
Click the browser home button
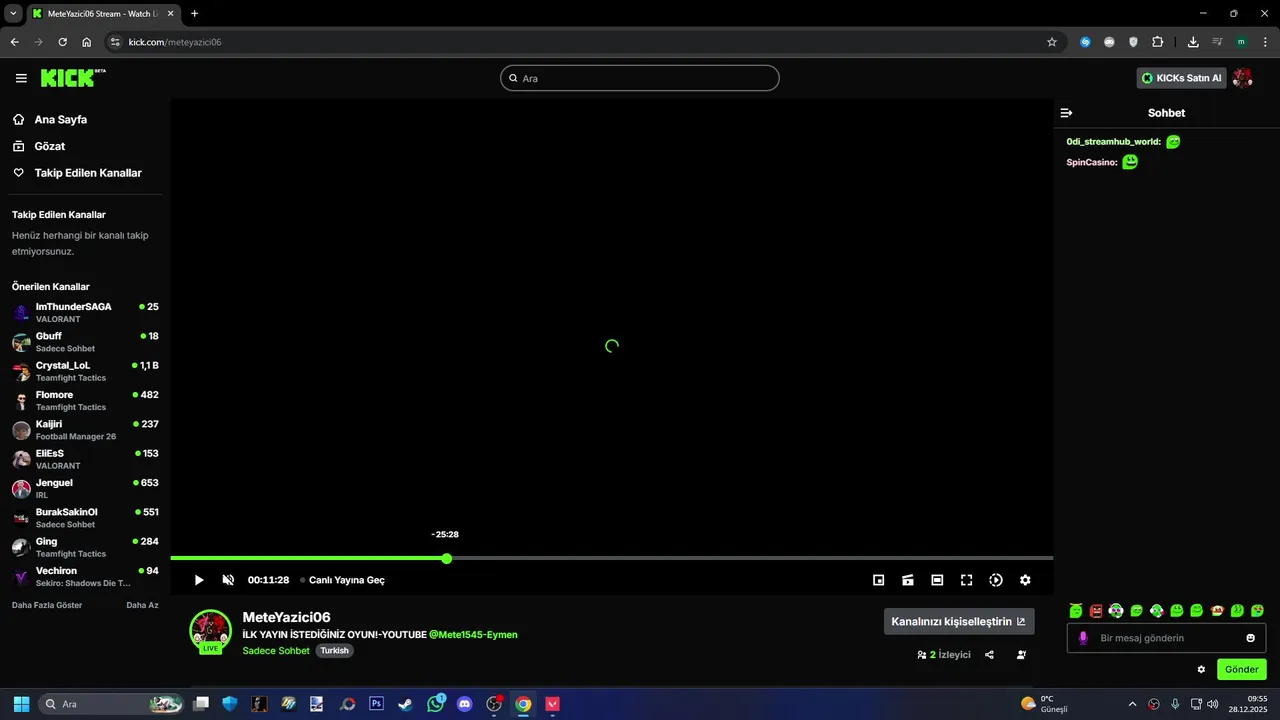[87, 42]
